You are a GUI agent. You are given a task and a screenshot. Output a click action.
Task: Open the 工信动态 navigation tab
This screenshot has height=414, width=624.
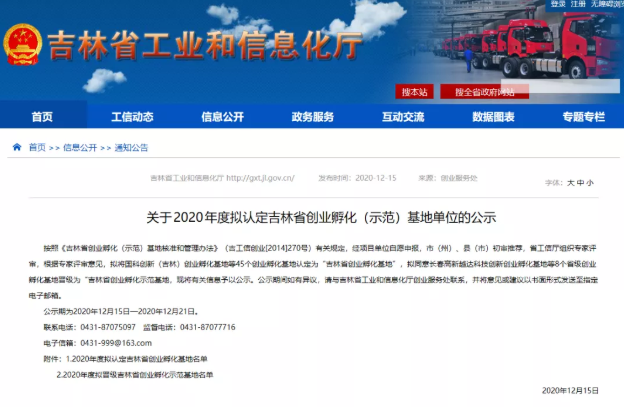(x=132, y=117)
